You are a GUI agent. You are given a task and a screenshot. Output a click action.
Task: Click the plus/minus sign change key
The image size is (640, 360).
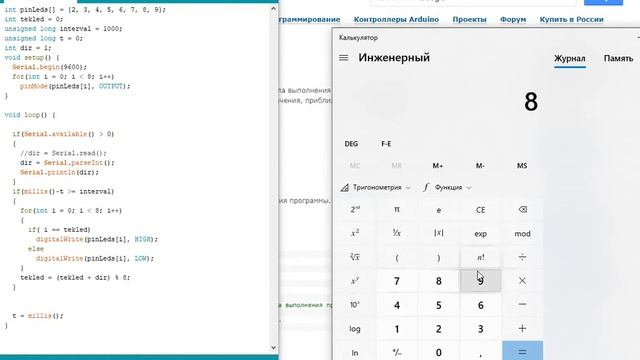(397, 351)
